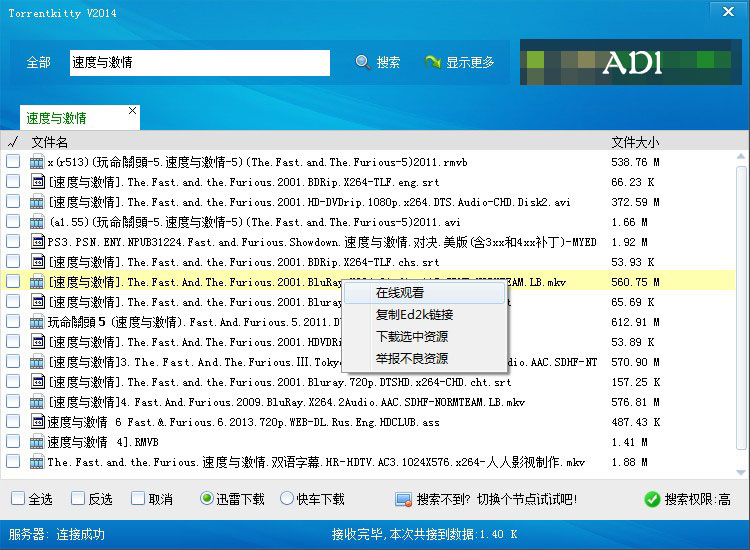Screen dimensions: 750x550
Task: Click file icon of PS3.PSN Showdown row
Action: point(37,242)
